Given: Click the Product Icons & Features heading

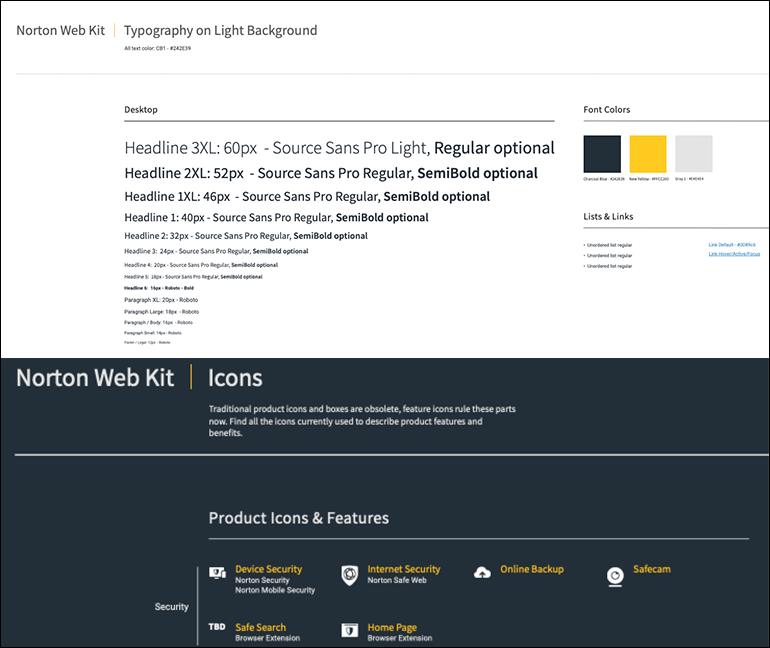Looking at the screenshot, I should click(299, 518).
